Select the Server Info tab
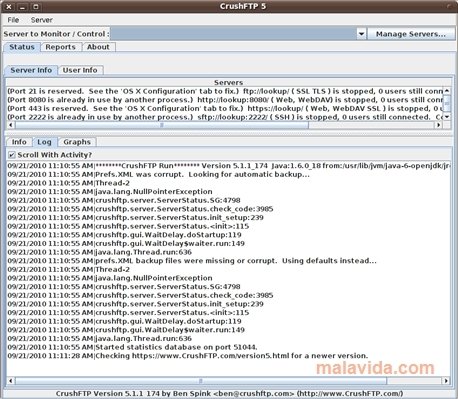 tap(31, 70)
